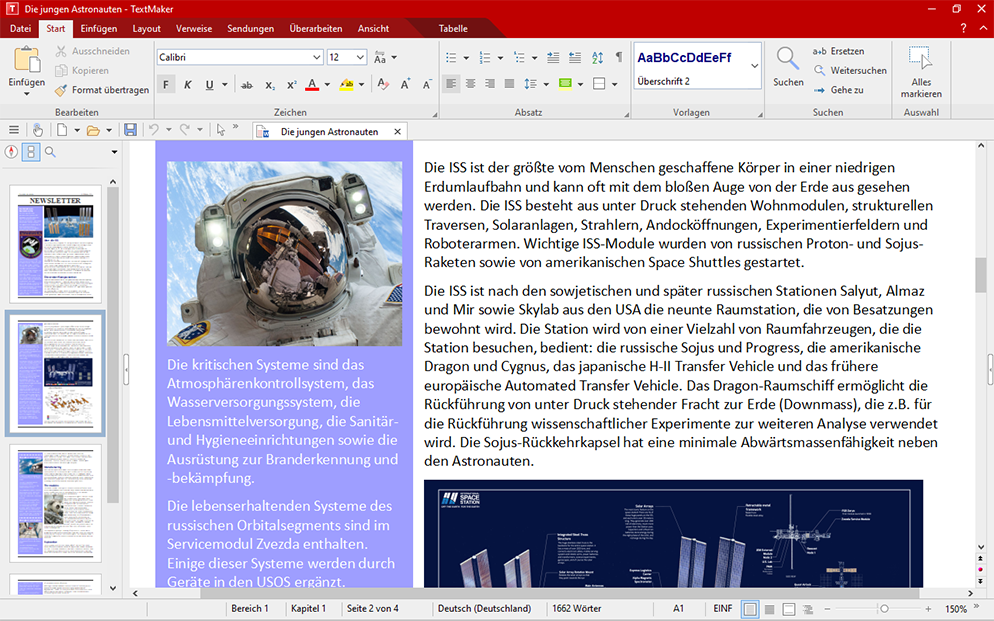Click the superscript icon

pos(292,85)
